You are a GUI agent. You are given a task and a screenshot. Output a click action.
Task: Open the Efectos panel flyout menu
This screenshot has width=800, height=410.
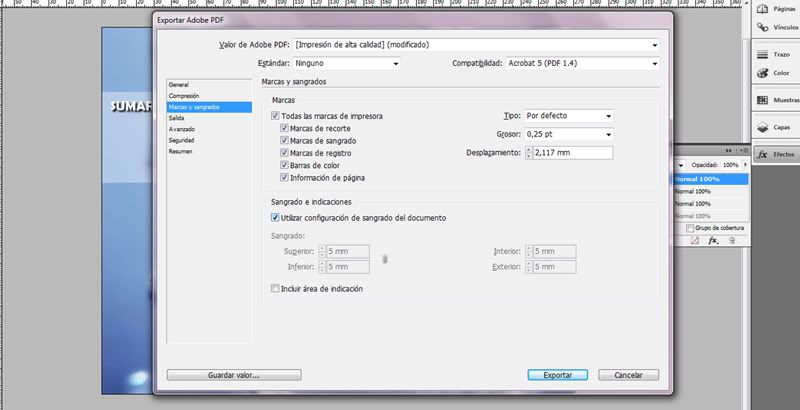coord(744,150)
